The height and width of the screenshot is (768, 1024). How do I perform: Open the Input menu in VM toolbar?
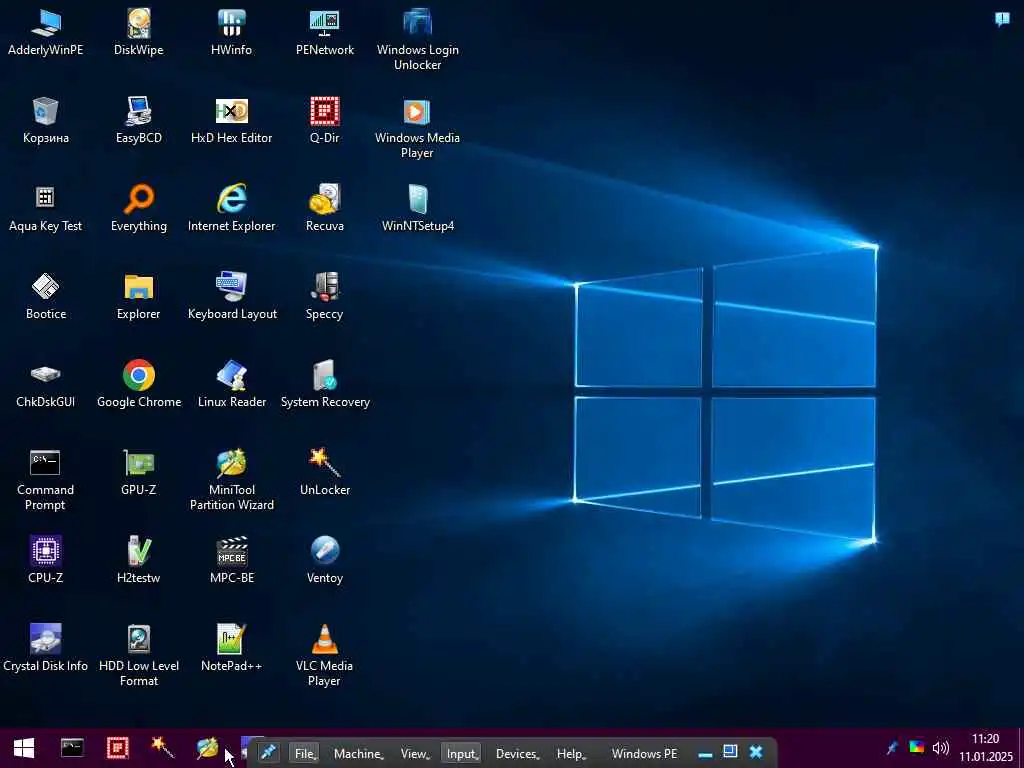(462, 754)
